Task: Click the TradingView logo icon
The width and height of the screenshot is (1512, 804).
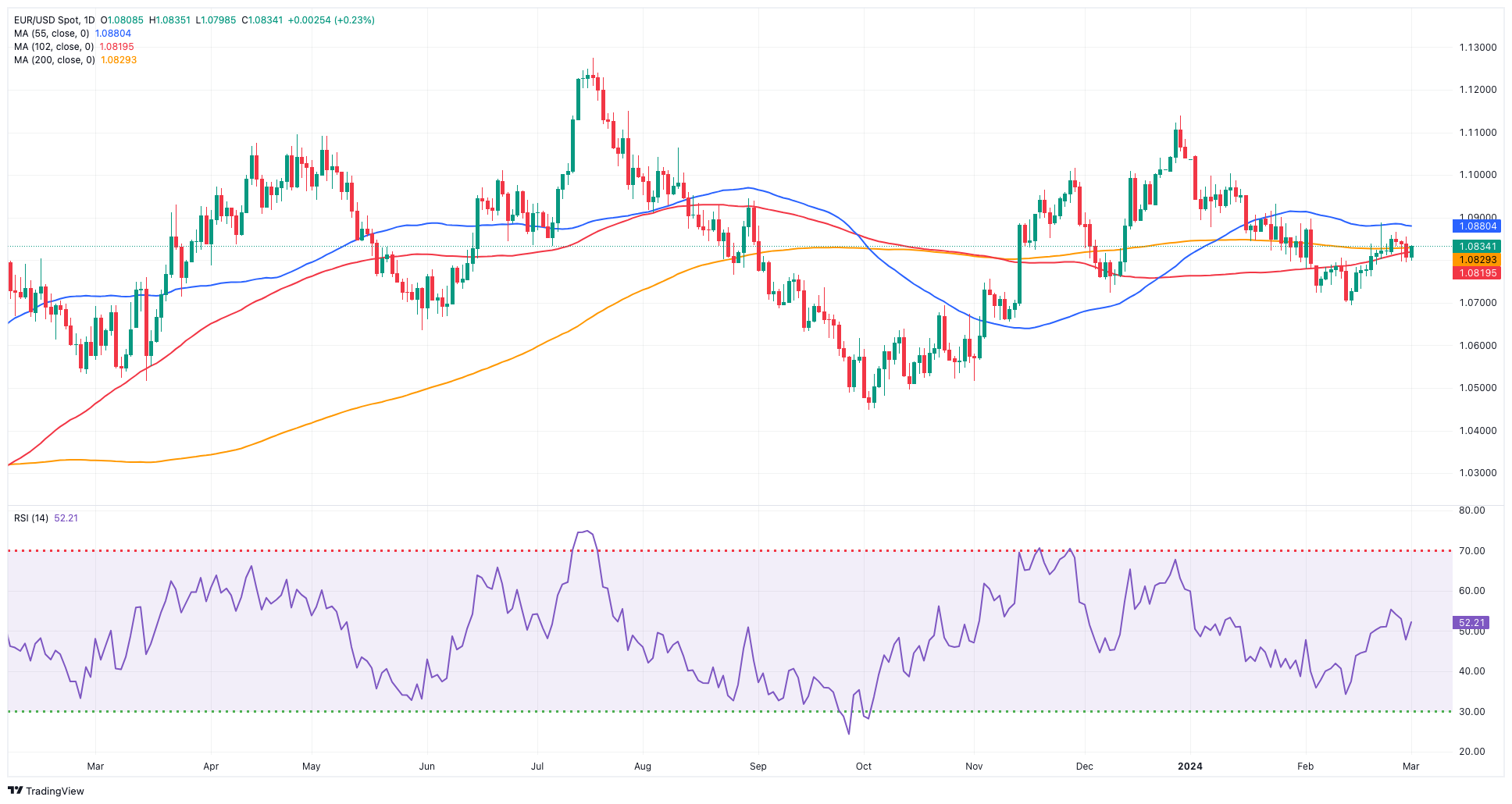Action: [x=15, y=791]
